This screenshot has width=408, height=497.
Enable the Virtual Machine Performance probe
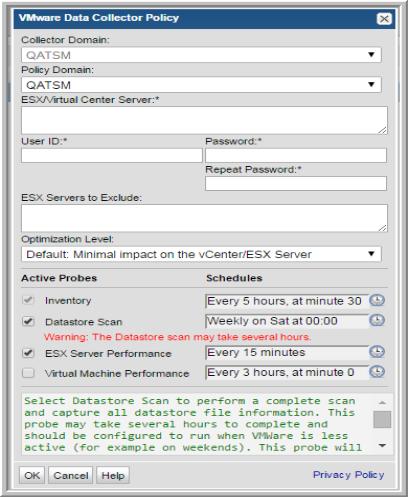click(x=28, y=373)
